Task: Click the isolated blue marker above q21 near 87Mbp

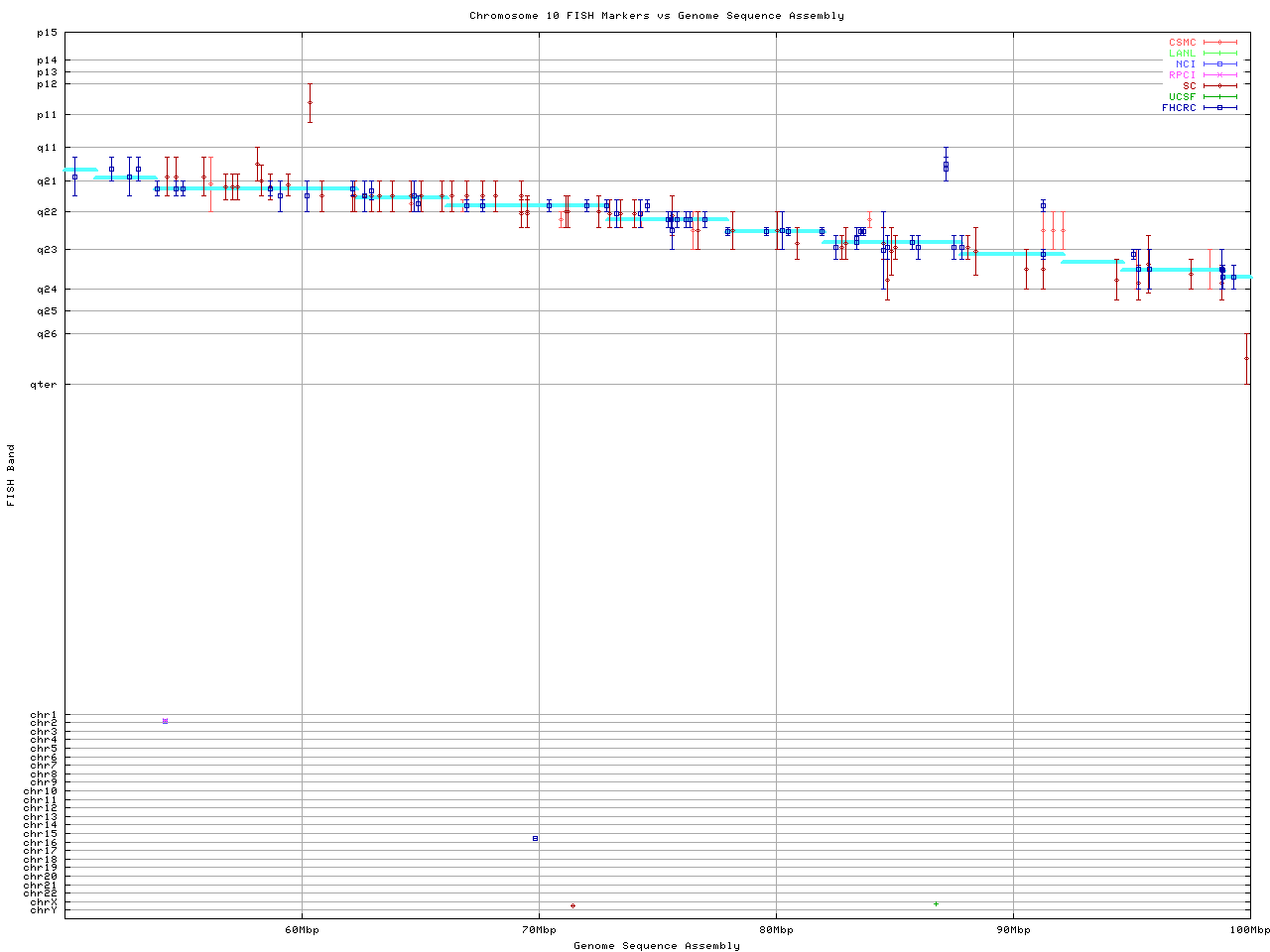Action: [946, 166]
